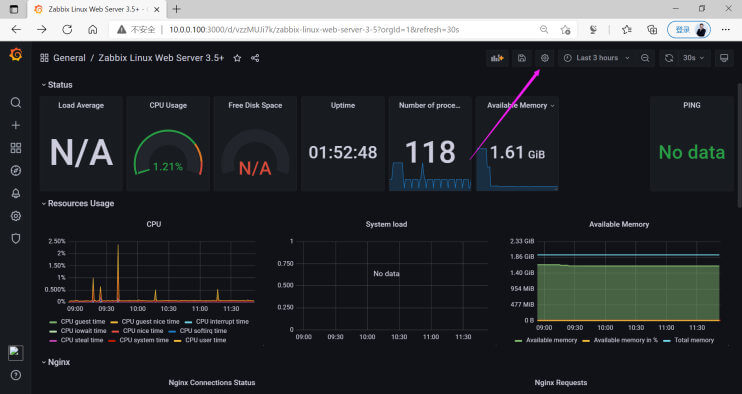
Task: Click the browser profile login button
Action: [x=689, y=29]
